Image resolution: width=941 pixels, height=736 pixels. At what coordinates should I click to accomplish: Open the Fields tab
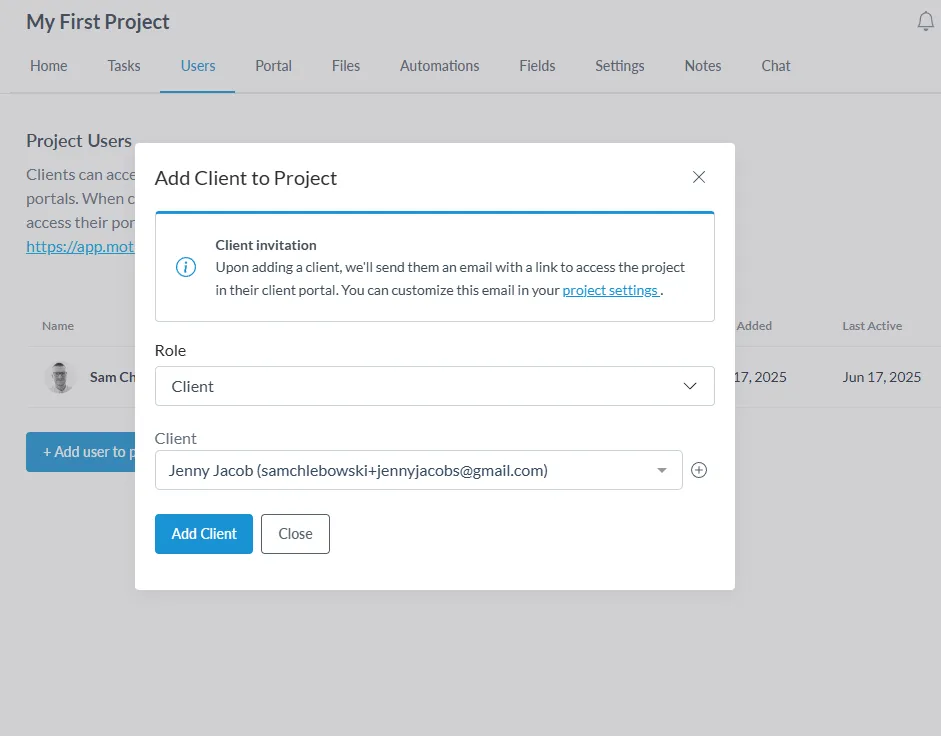tap(537, 66)
